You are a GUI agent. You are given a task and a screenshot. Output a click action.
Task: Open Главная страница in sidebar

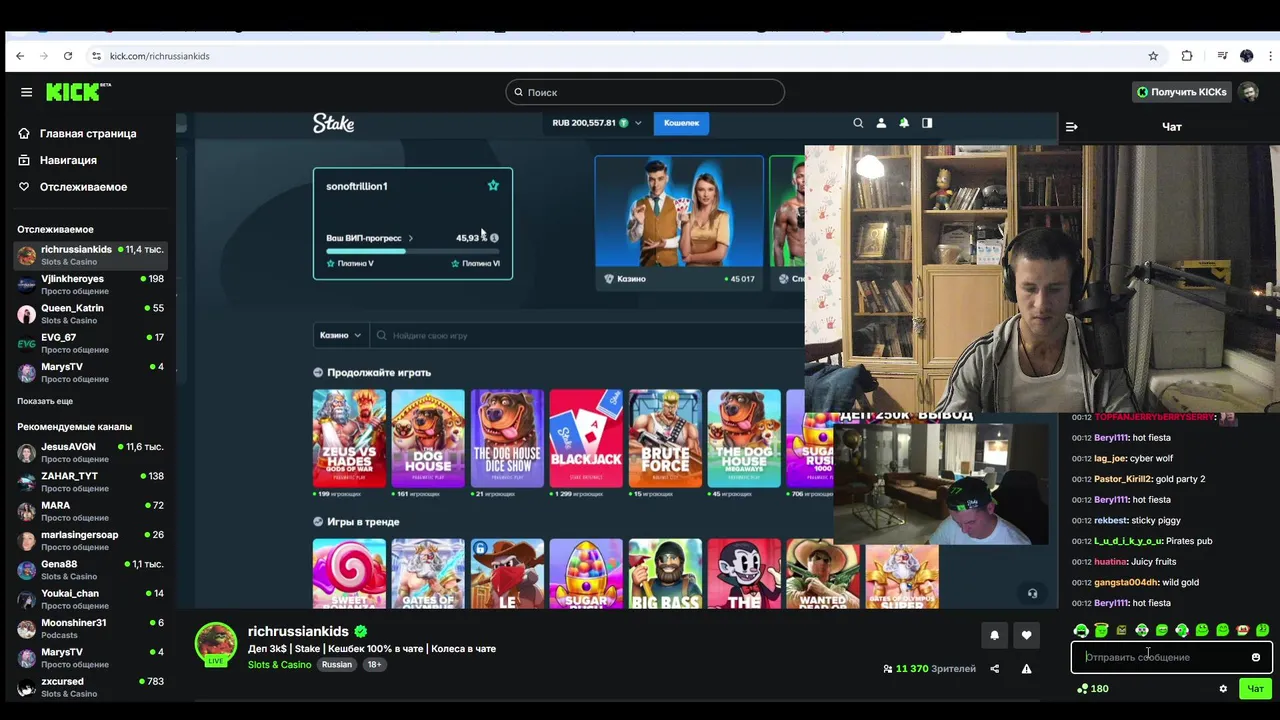pyautogui.click(x=88, y=133)
